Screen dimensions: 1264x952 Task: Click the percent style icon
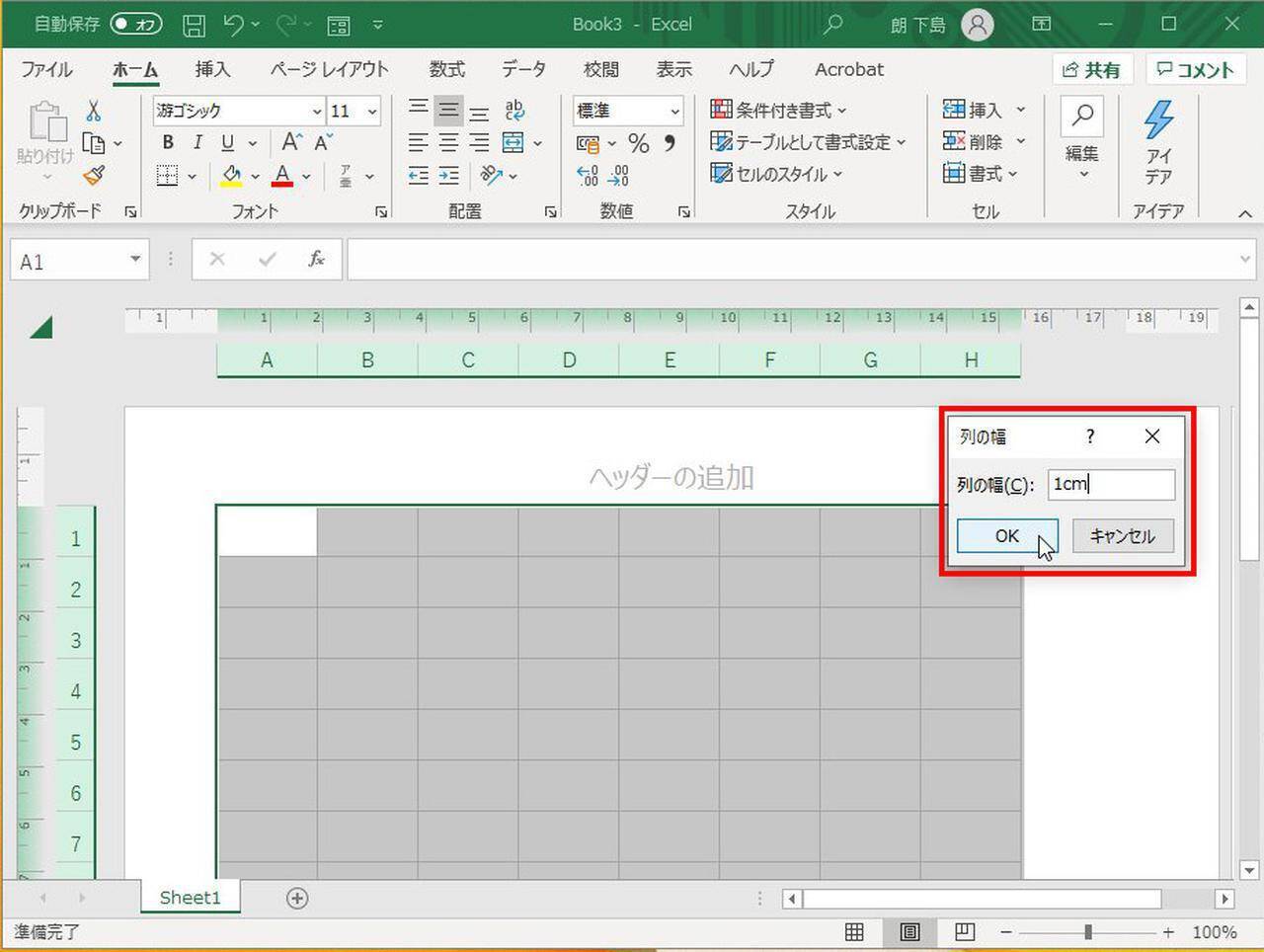[x=639, y=144]
